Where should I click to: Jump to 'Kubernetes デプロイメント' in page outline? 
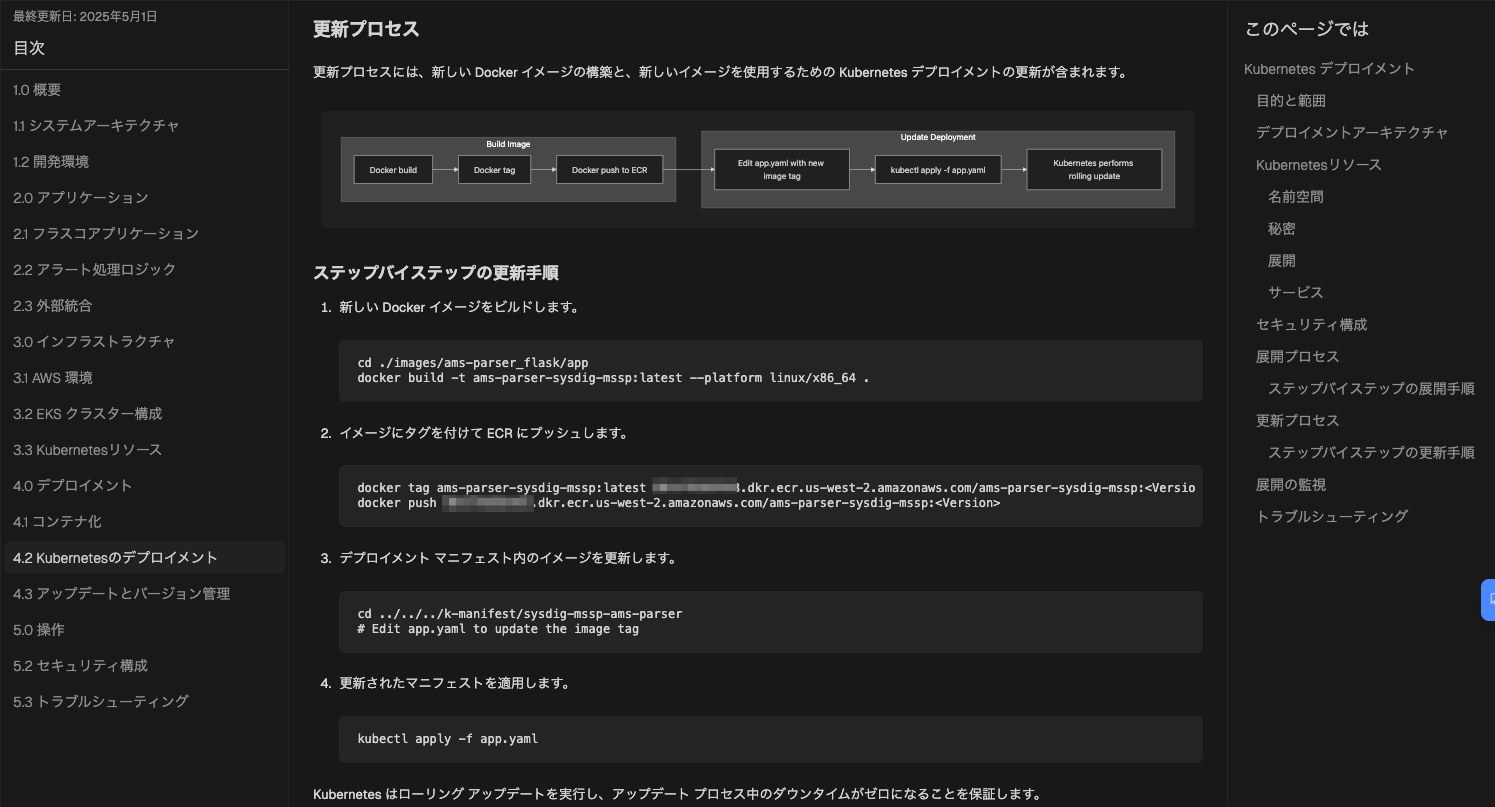(x=1329, y=69)
